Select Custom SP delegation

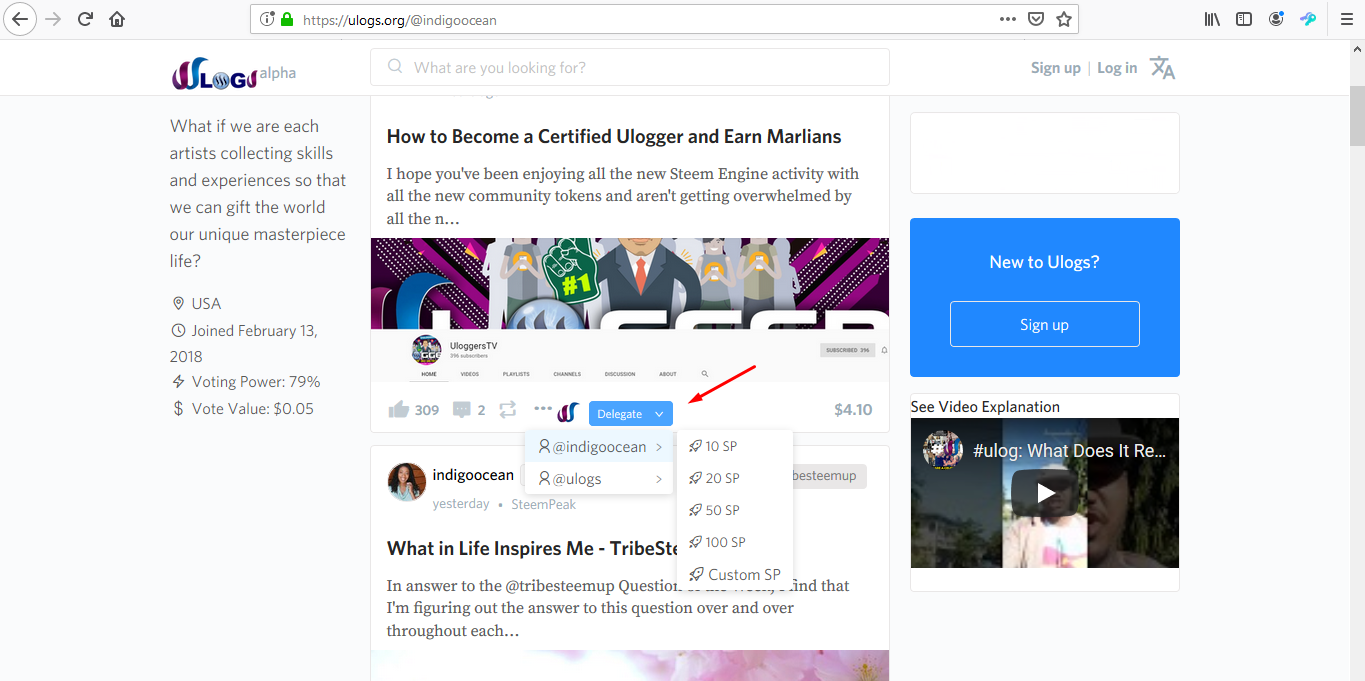click(x=735, y=575)
